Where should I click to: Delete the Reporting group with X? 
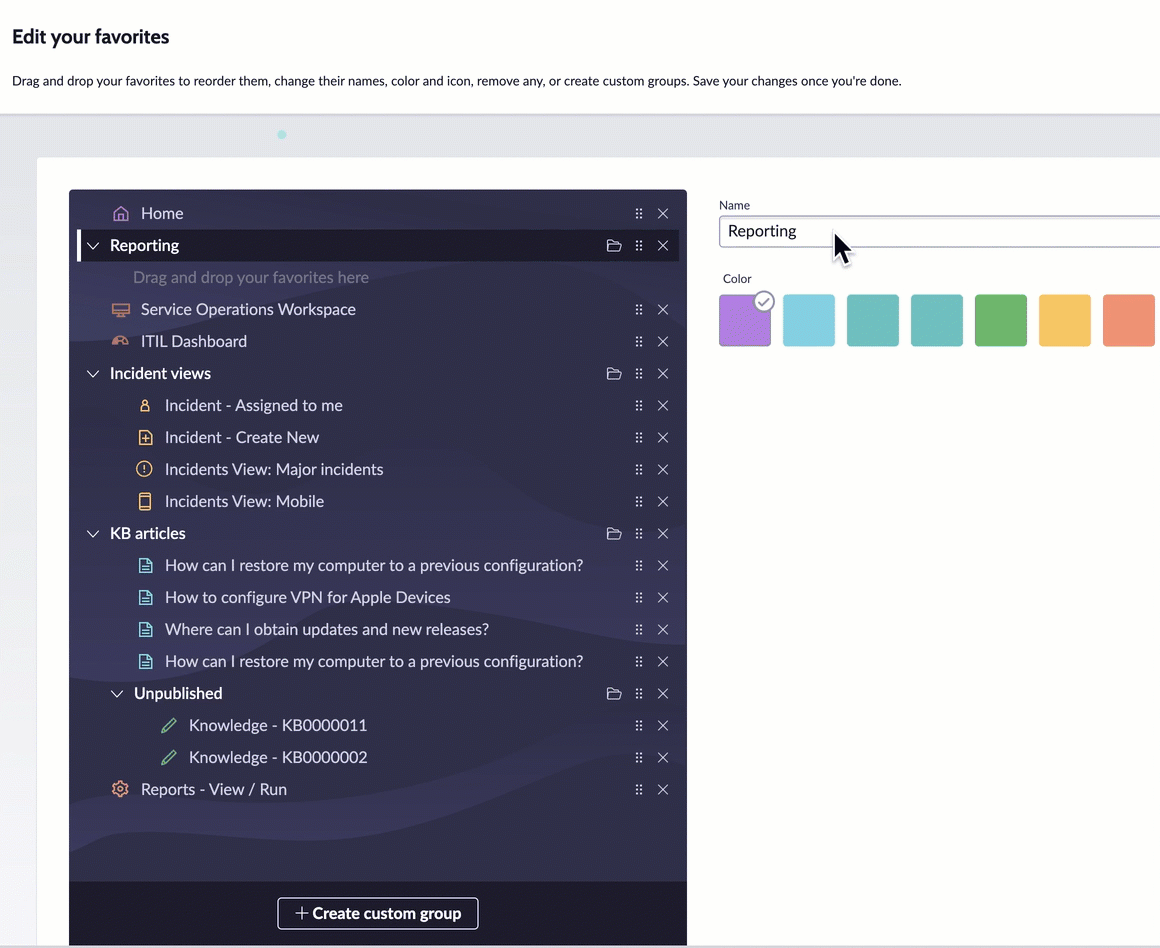coord(663,246)
